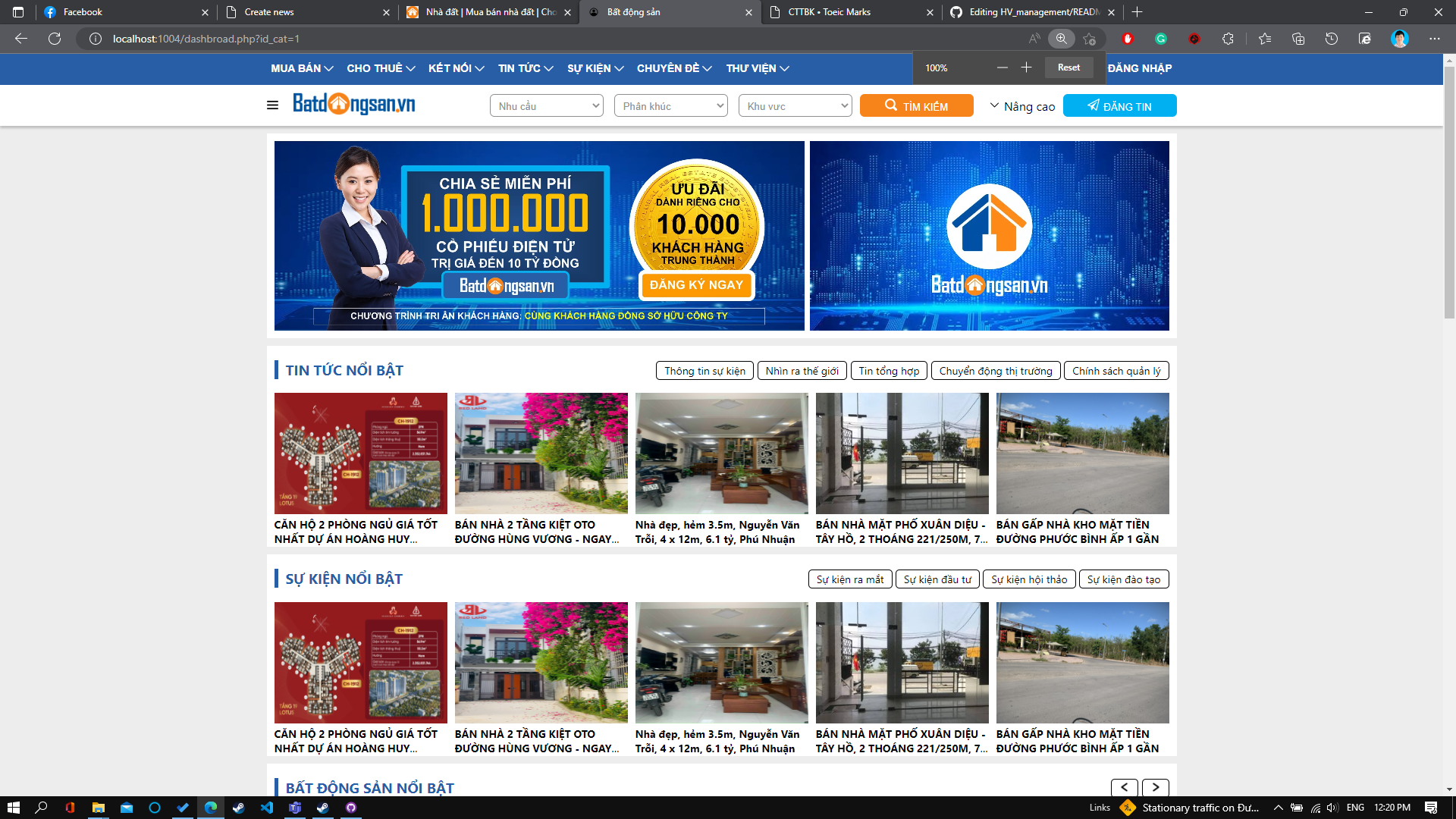
Task: Open browser extensions puzzle icon
Action: pyautogui.click(x=1228, y=39)
